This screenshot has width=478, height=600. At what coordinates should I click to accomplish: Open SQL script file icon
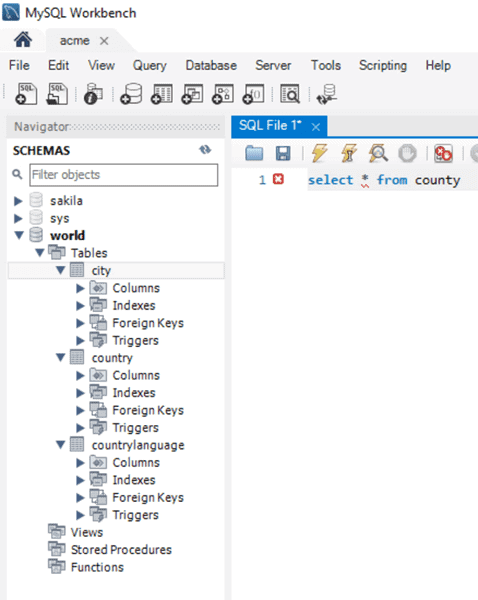[x=57, y=94]
